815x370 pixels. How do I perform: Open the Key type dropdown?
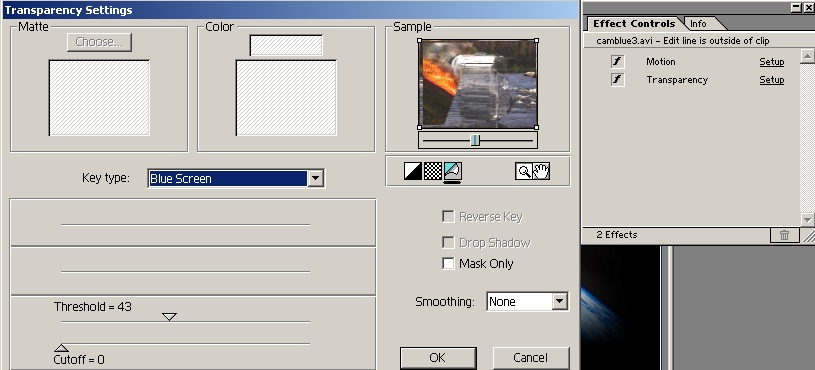(236, 178)
